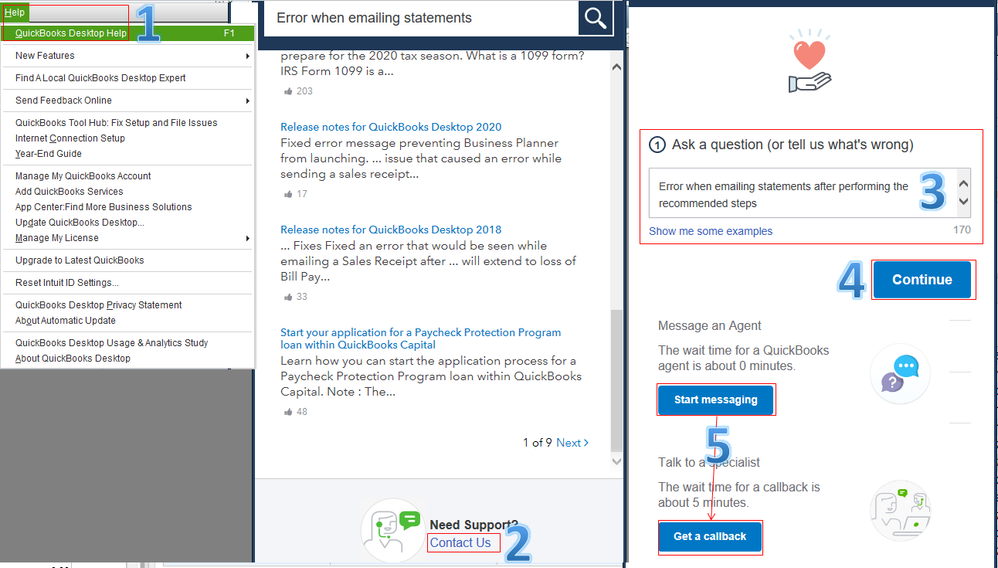Open Release notes for QuickBooks Desktop 2018
Image resolution: width=998 pixels, height=568 pixels.
coord(391,229)
